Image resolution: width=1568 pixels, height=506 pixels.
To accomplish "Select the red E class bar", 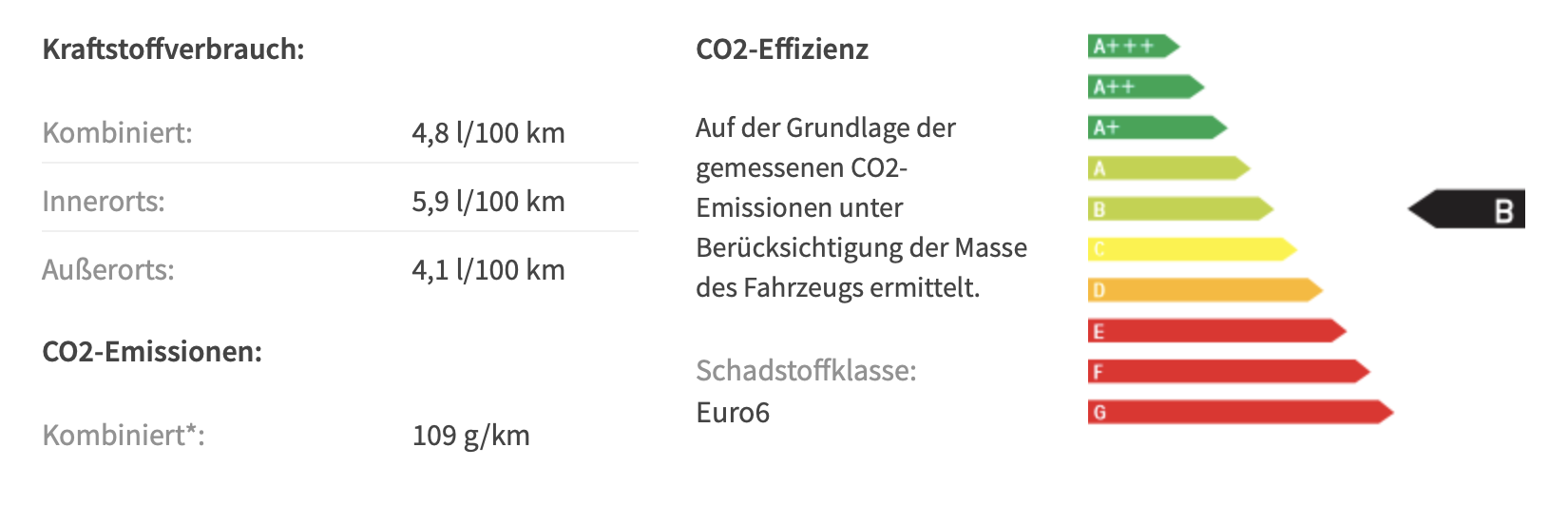I will [1217, 331].
